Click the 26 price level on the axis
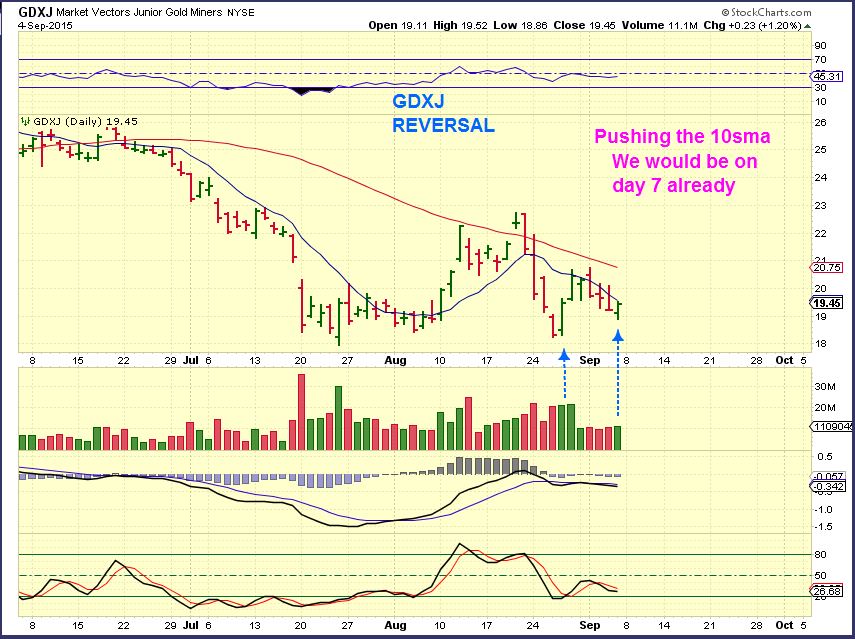This screenshot has width=855, height=639. [820, 122]
